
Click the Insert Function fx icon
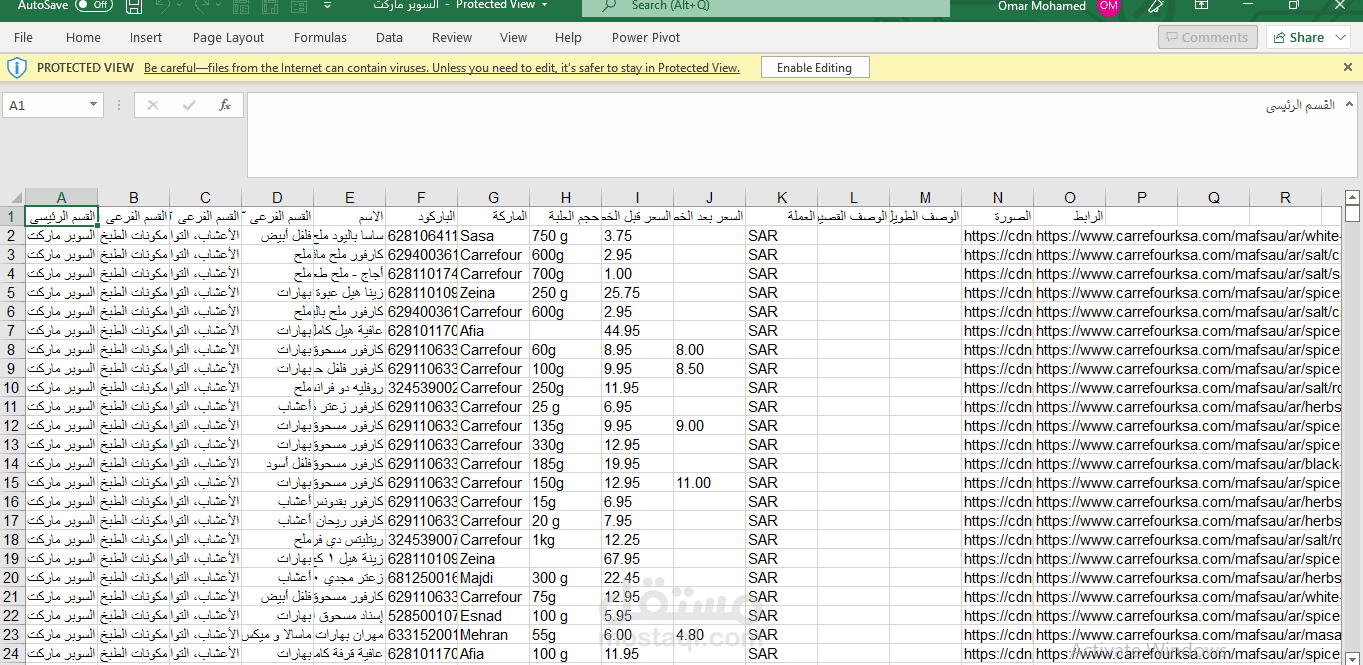pyautogui.click(x=225, y=105)
